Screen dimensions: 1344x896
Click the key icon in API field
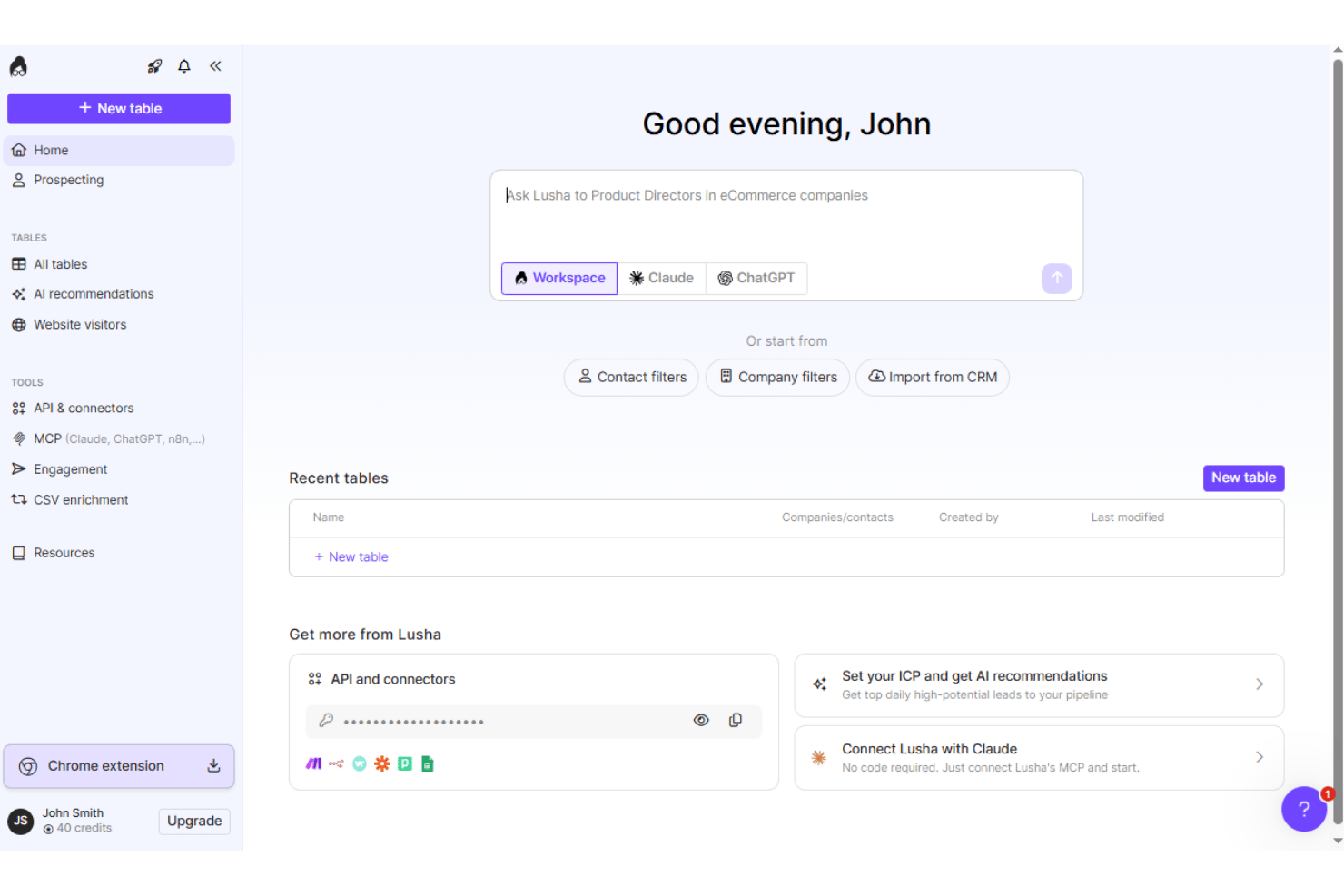coord(326,721)
